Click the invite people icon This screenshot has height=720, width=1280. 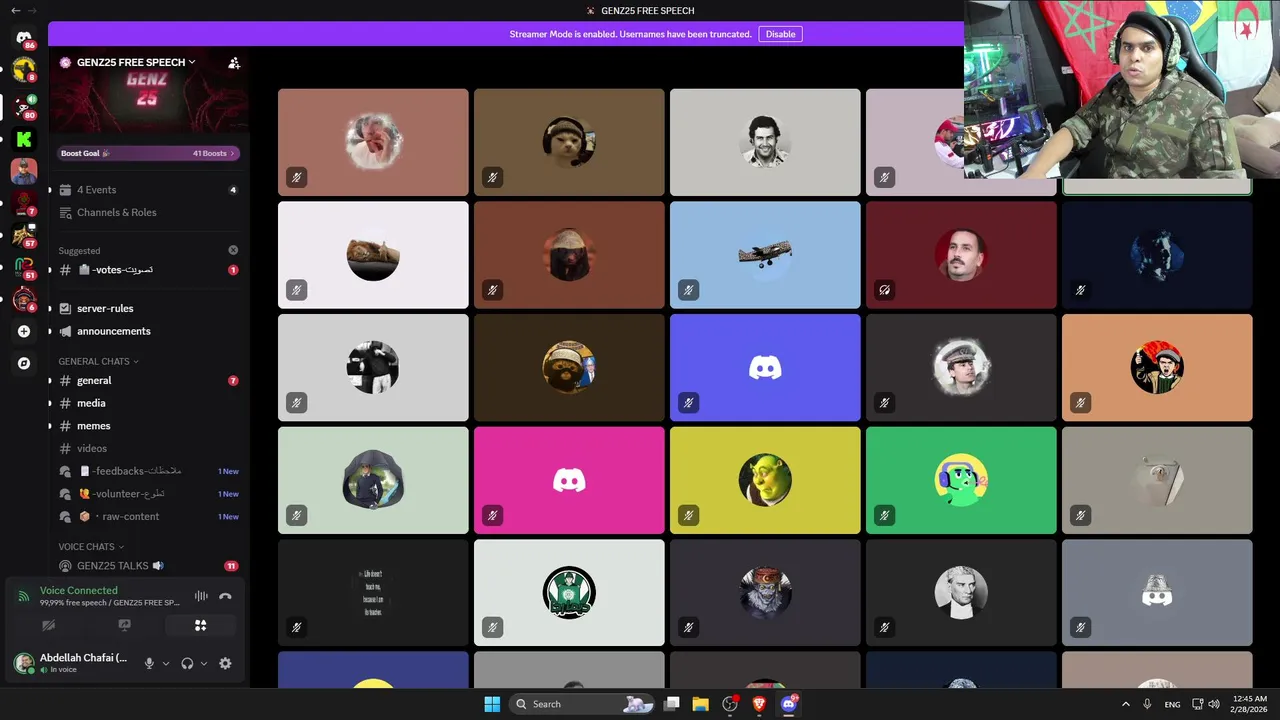[x=234, y=62]
